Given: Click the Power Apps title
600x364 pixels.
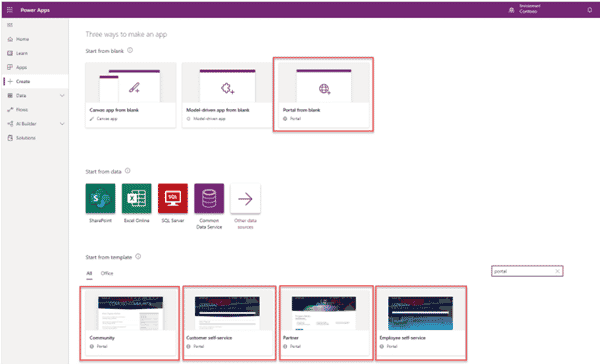Looking at the screenshot, I should [x=35, y=10].
